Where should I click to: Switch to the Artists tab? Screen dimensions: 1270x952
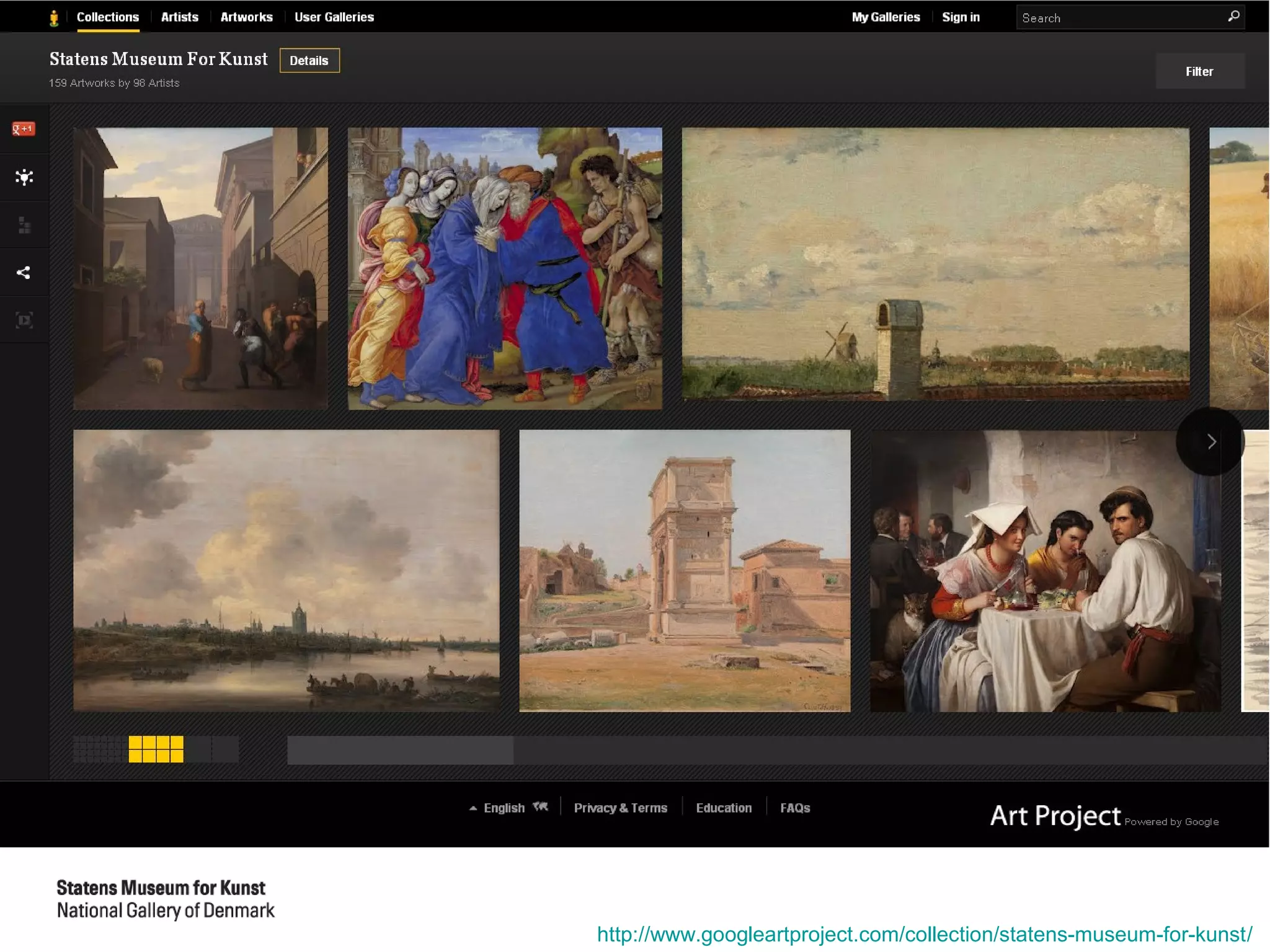179,17
